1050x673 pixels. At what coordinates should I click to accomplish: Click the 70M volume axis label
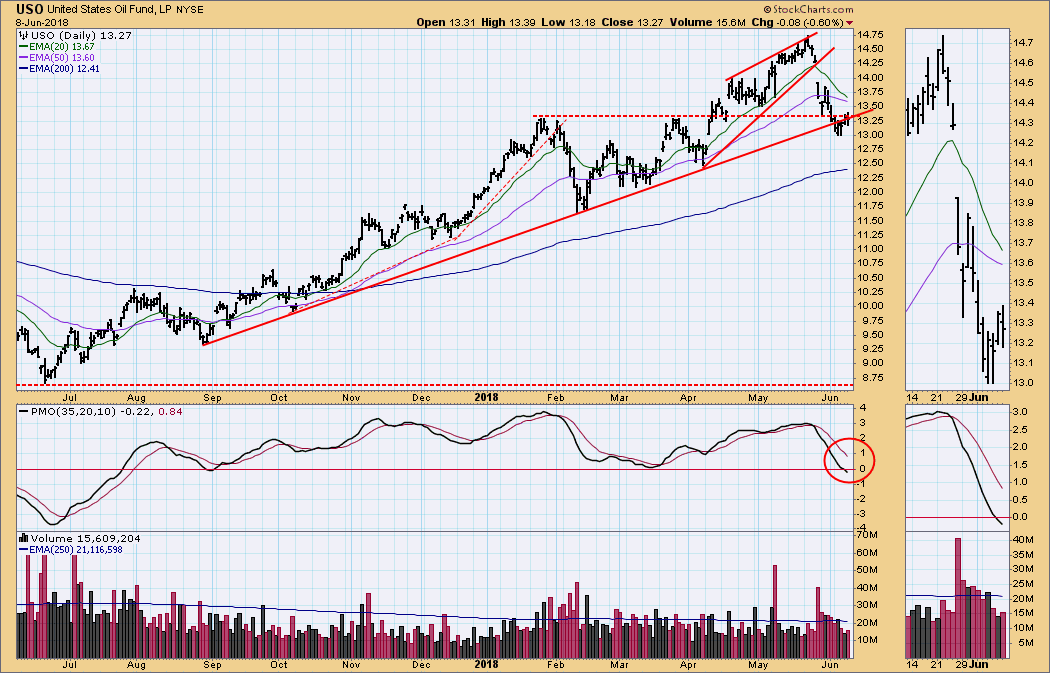pos(867,534)
